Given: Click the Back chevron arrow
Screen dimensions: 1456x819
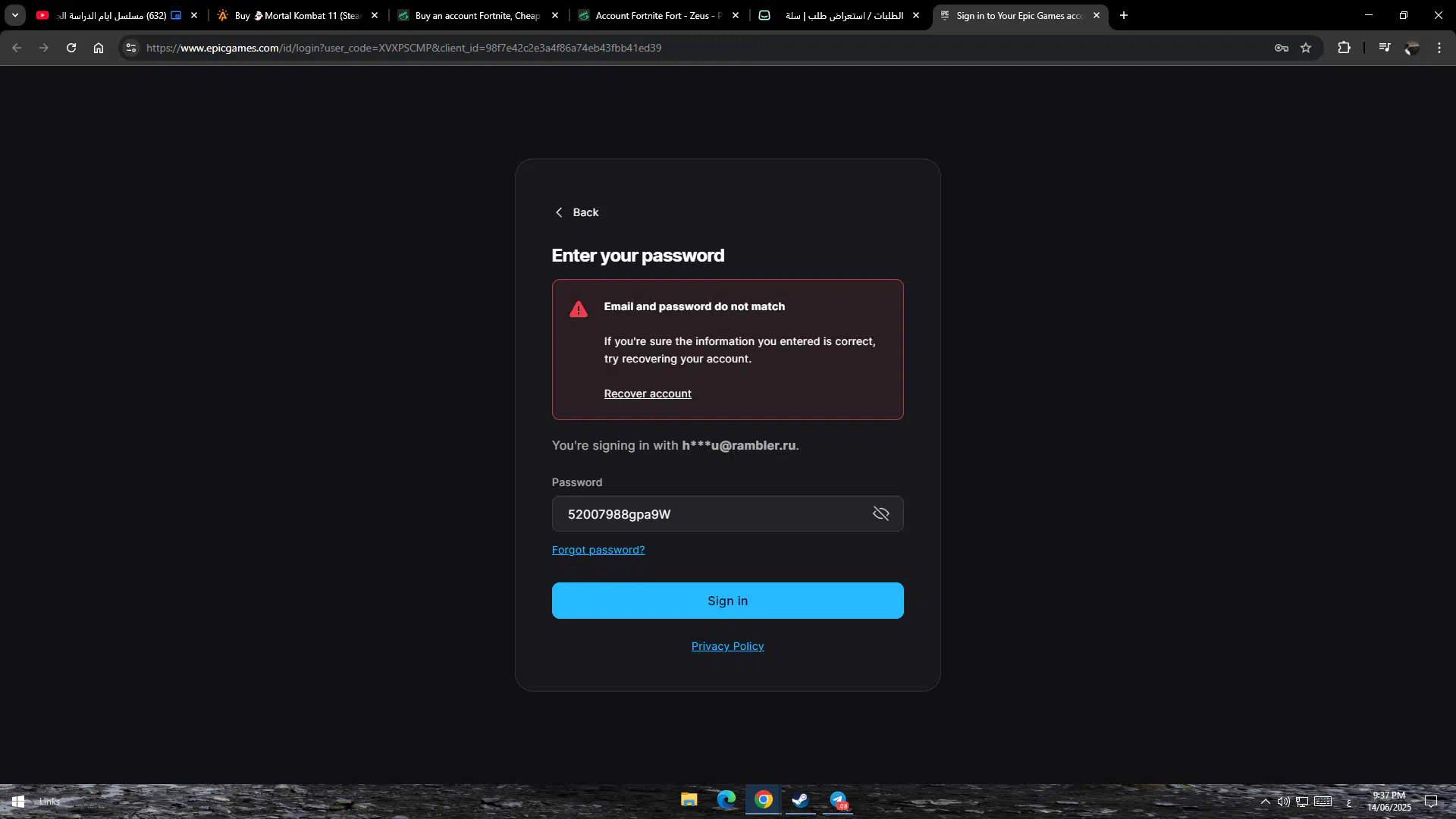Looking at the screenshot, I should (x=559, y=212).
